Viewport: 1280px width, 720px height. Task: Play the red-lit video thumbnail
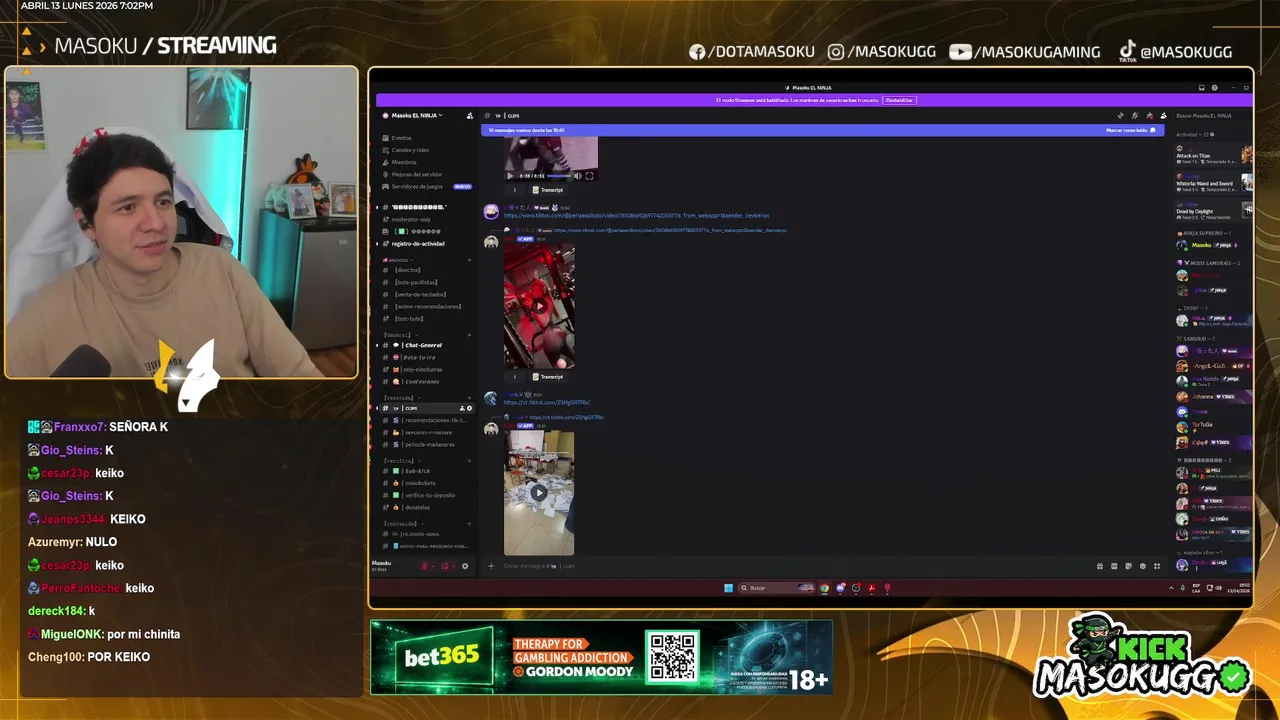click(539, 306)
